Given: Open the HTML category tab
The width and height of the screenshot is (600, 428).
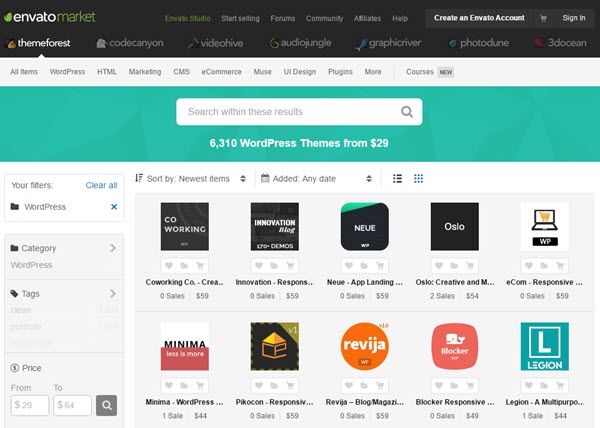Looking at the screenshot, I should click(x=107, y=72).
